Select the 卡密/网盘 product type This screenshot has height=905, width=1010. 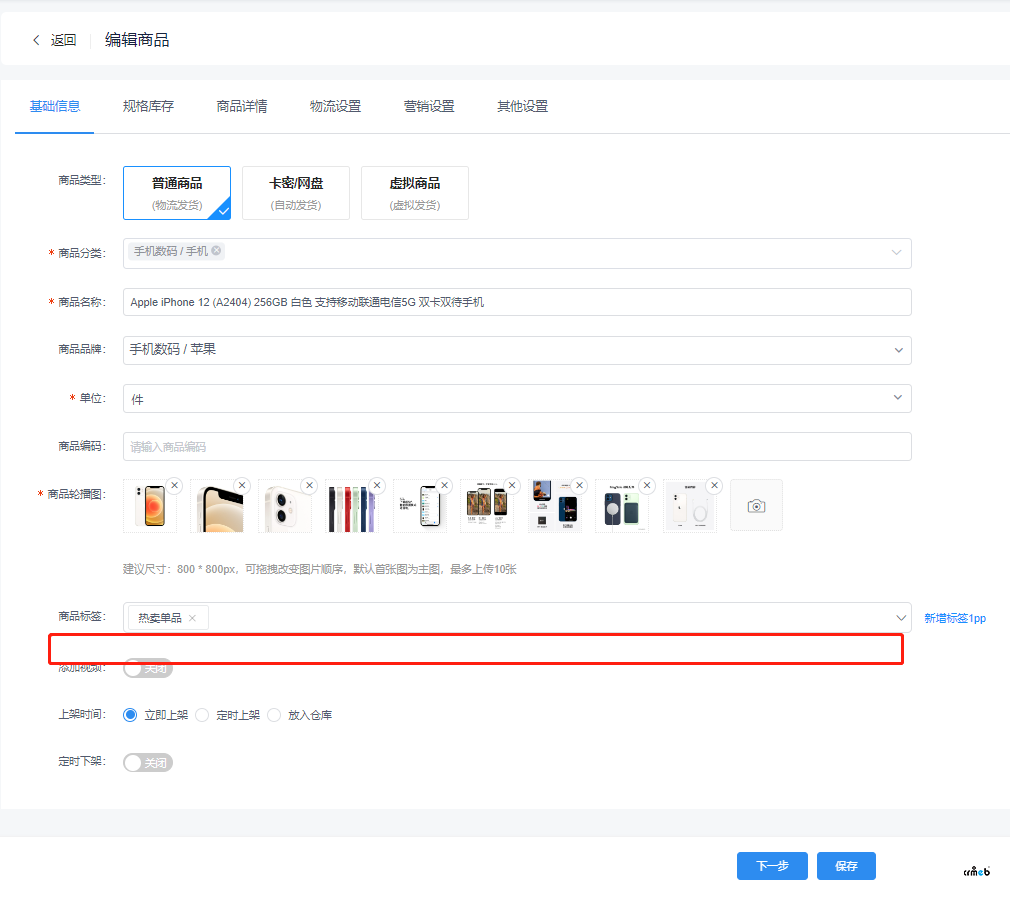pyautogui.click(x=296, y=193)
